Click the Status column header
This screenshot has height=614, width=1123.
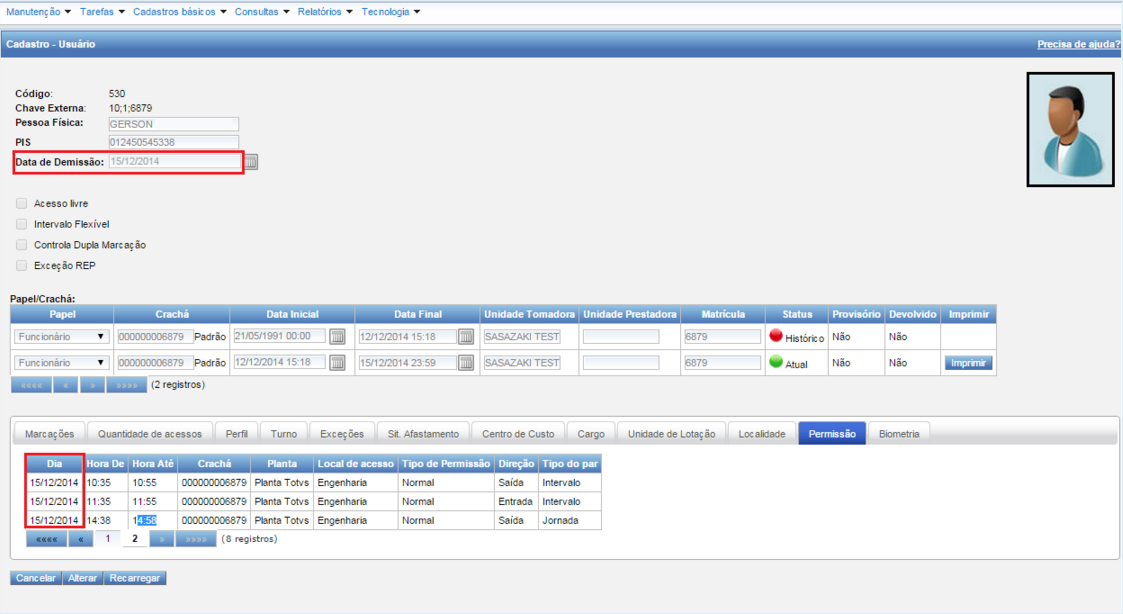point(796,315)
